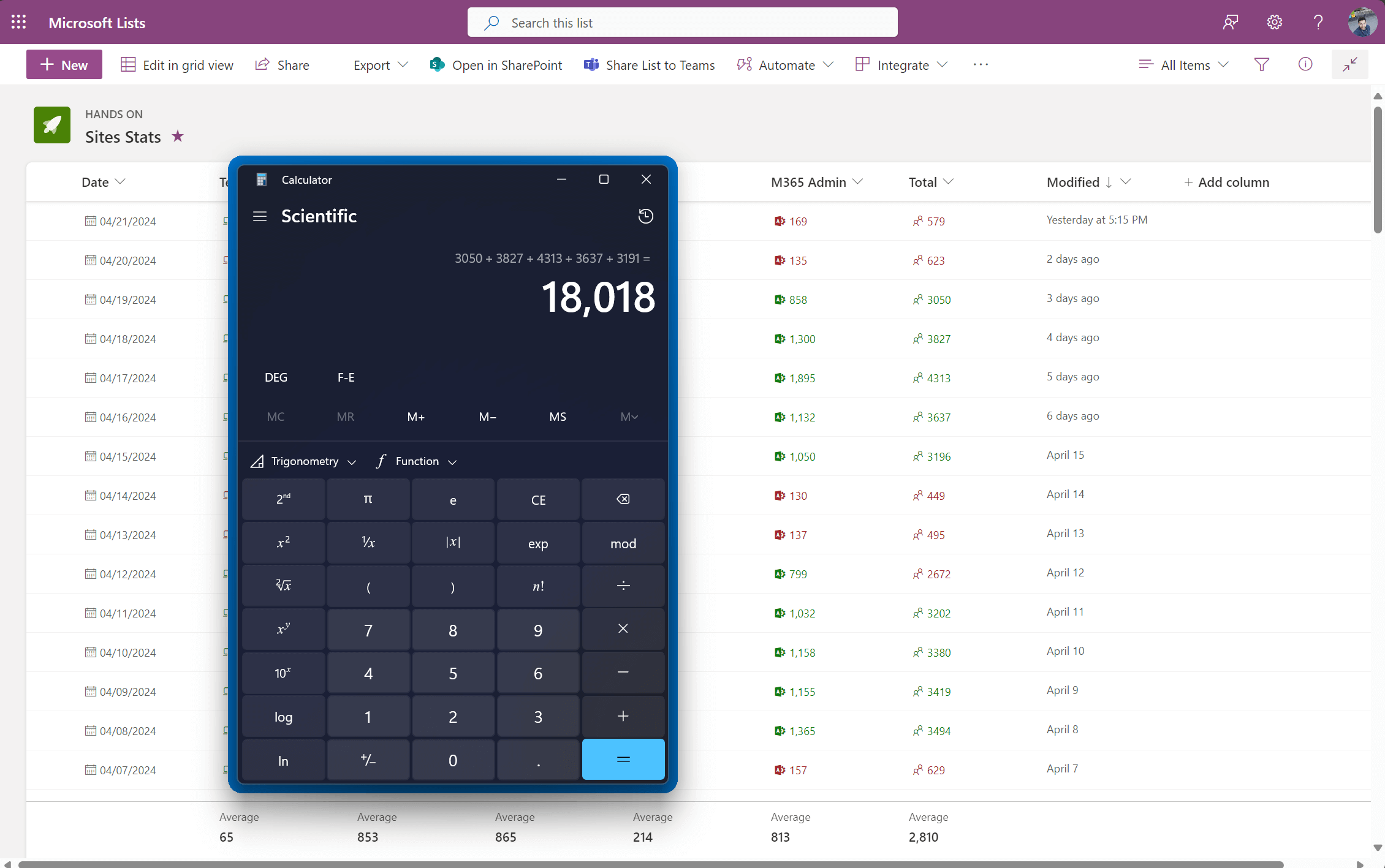Click the filter icon in the command bar

click(x=1261, y=64)
